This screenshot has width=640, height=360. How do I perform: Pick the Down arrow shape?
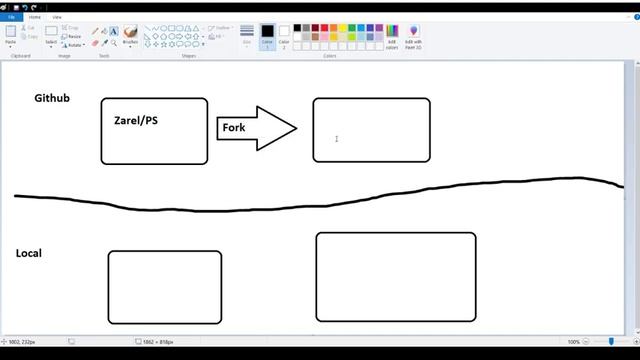pos(147,44)
